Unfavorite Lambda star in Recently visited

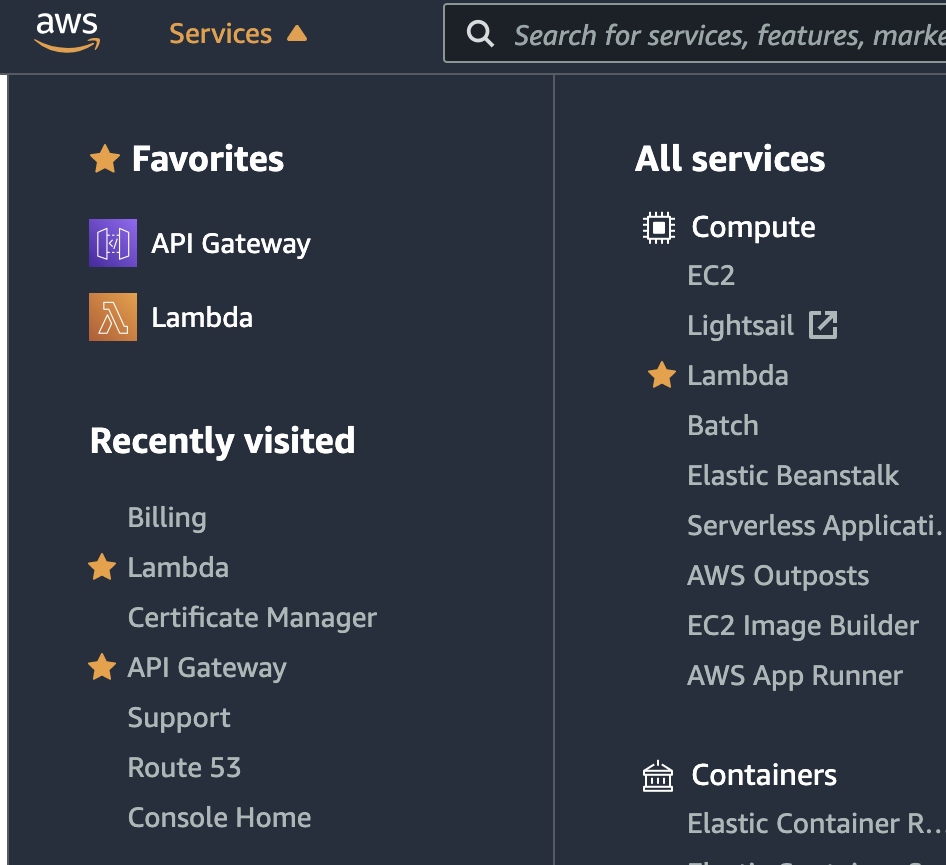click(102, 568)
